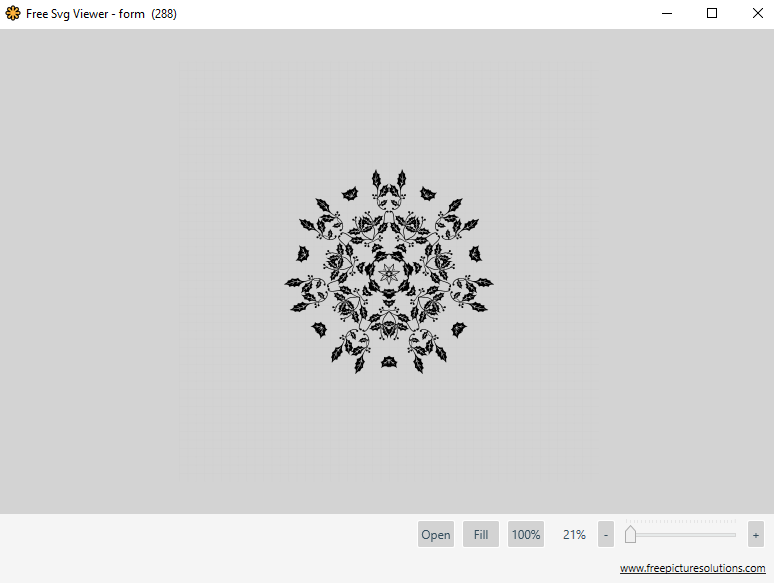Viewport: 774px width, 583px height.
Task: Close the Free Svg Viewer window
Action: pos(757,14)
